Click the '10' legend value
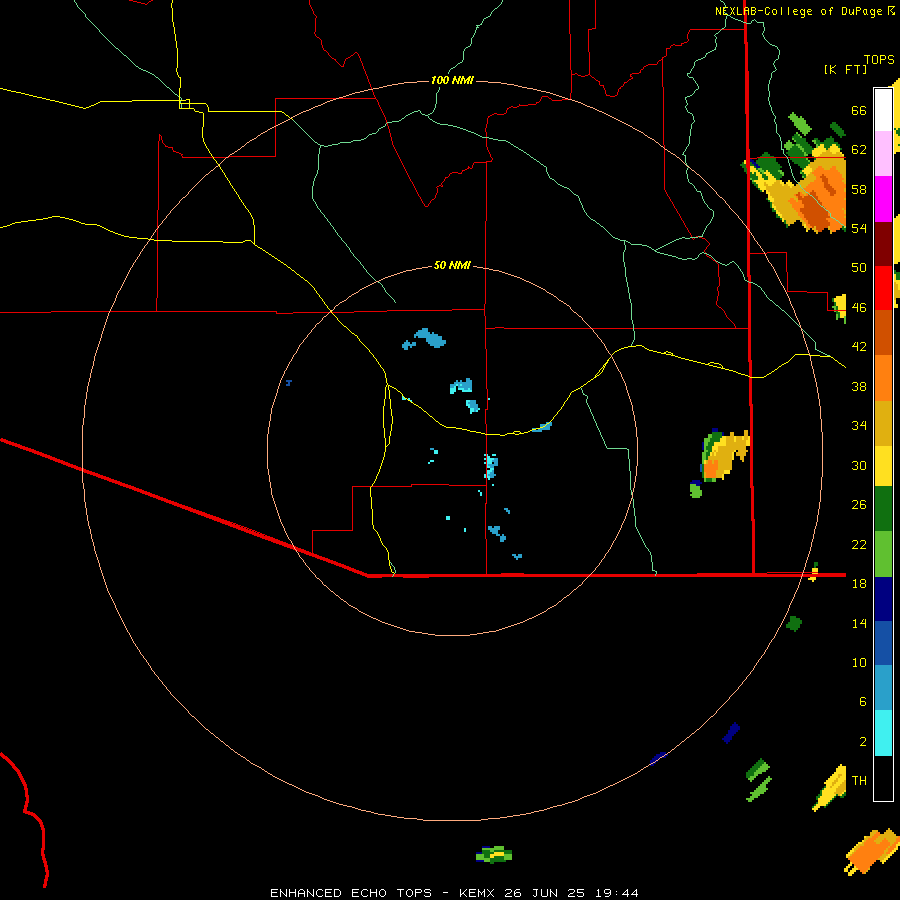 click(x=859, y=662)
